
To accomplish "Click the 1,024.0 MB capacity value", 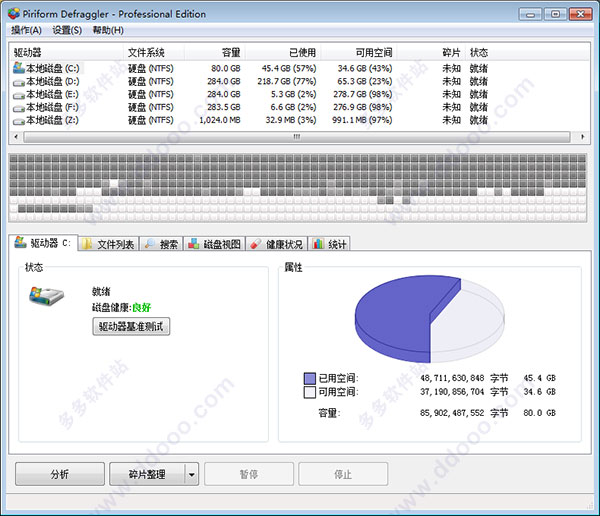I will click(x=220, y=120).
